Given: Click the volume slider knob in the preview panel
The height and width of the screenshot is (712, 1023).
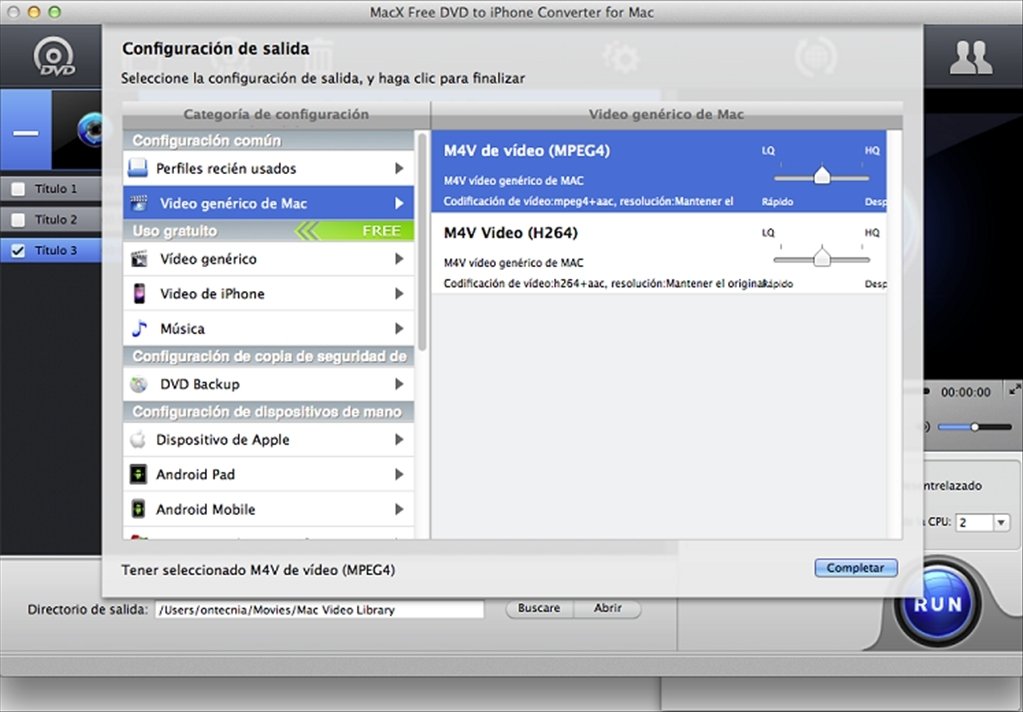Looking at the screenshot, I should pyautogui.click(x=975, y=427).
